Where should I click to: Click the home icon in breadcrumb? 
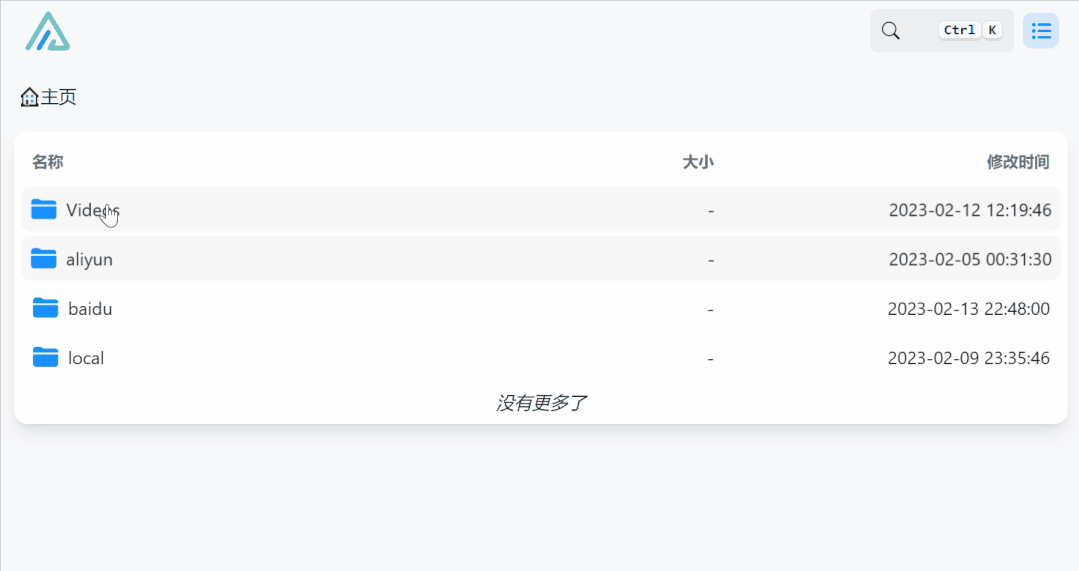(30, 97)
